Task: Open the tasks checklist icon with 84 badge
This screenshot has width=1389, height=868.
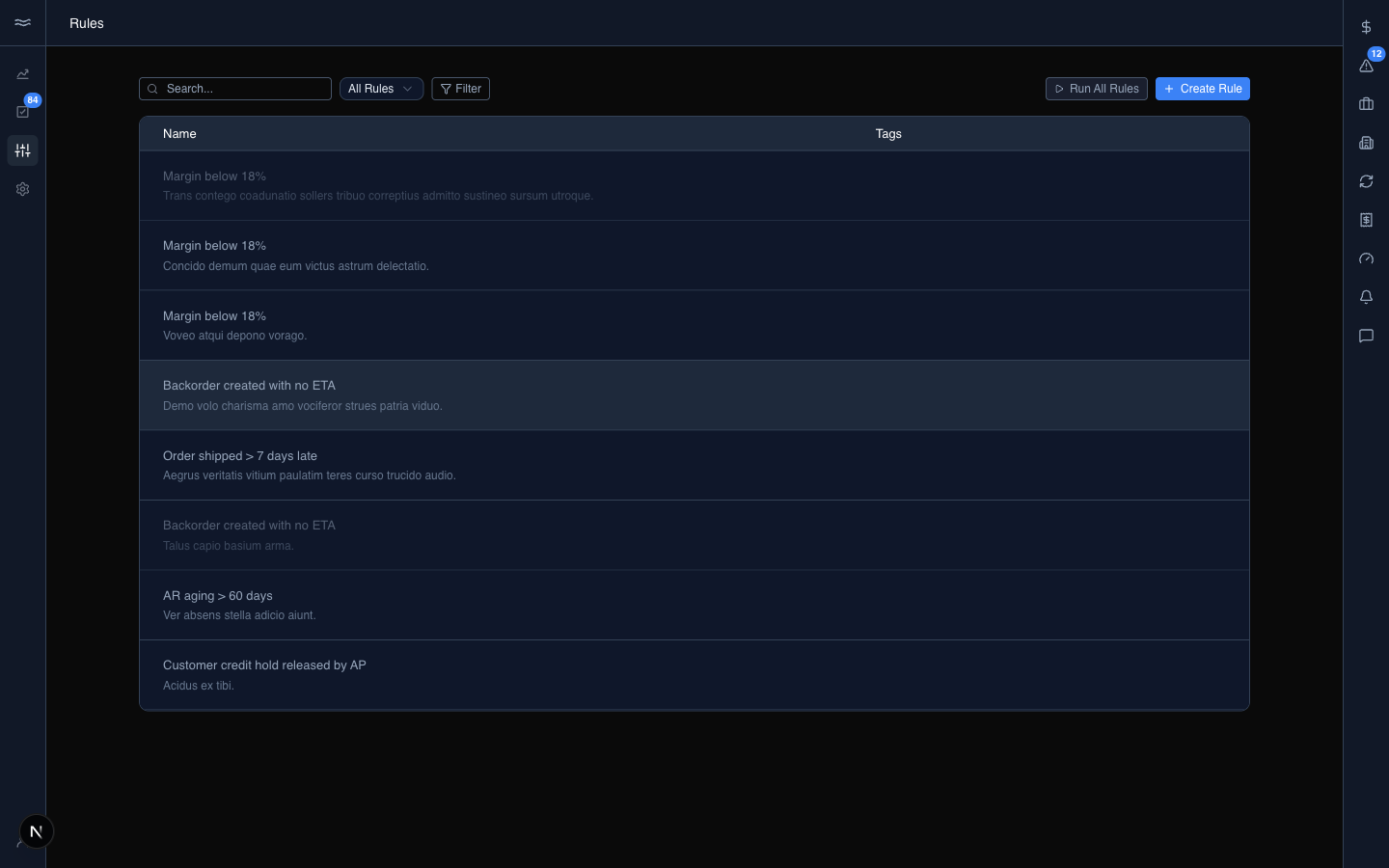Action: click(x=22, y=112)
